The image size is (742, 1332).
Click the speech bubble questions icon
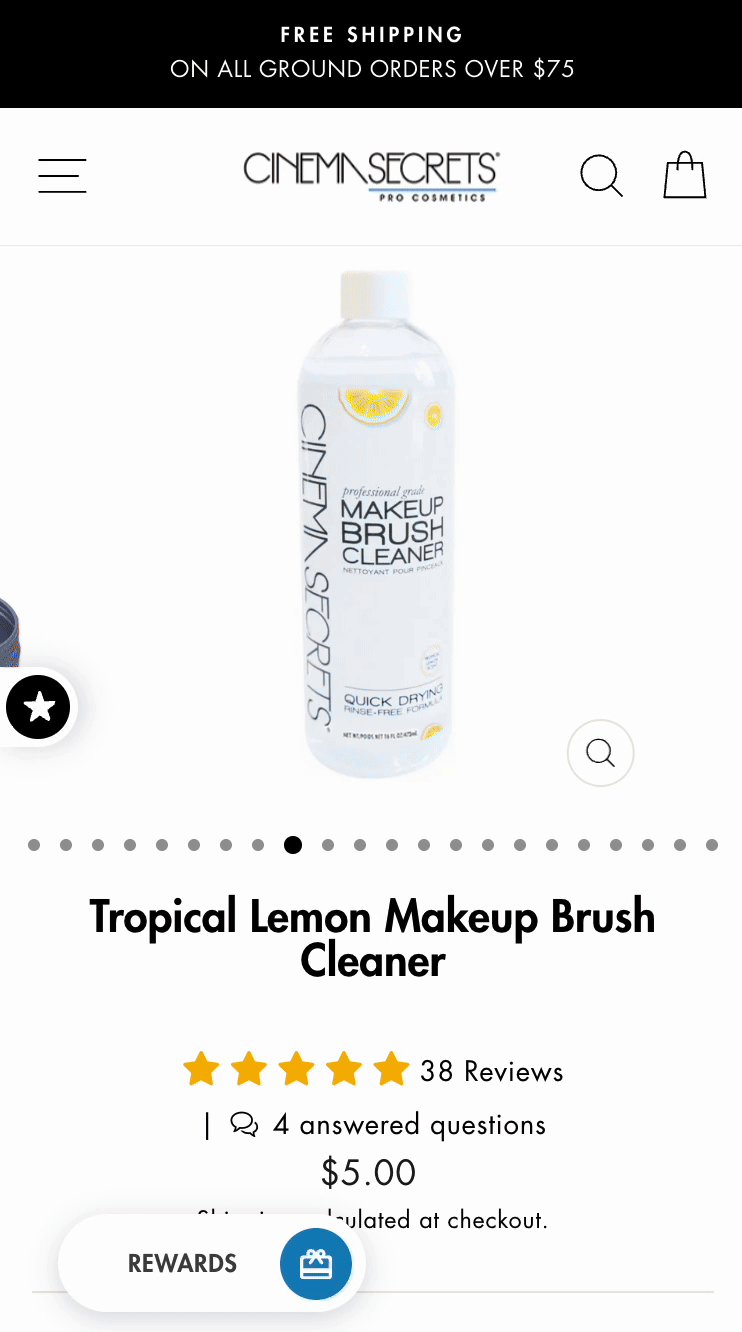click(244, 1124)
